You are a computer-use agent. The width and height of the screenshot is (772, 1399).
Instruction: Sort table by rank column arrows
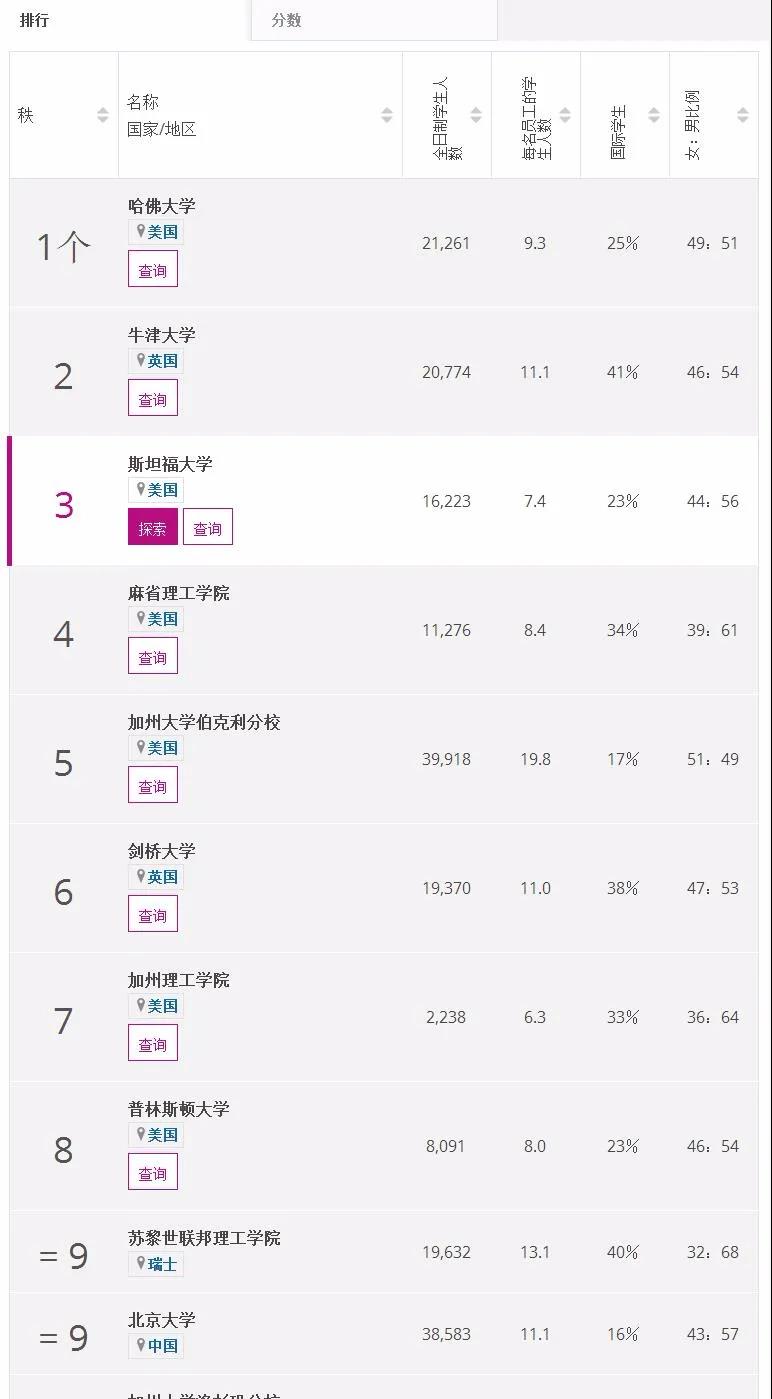pyautogui.click(x=102, y=115)
